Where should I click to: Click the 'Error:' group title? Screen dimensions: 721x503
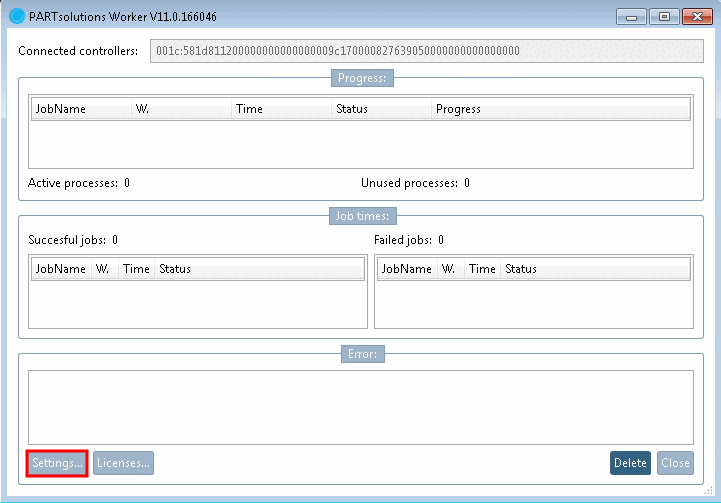(x=362, y=354)
